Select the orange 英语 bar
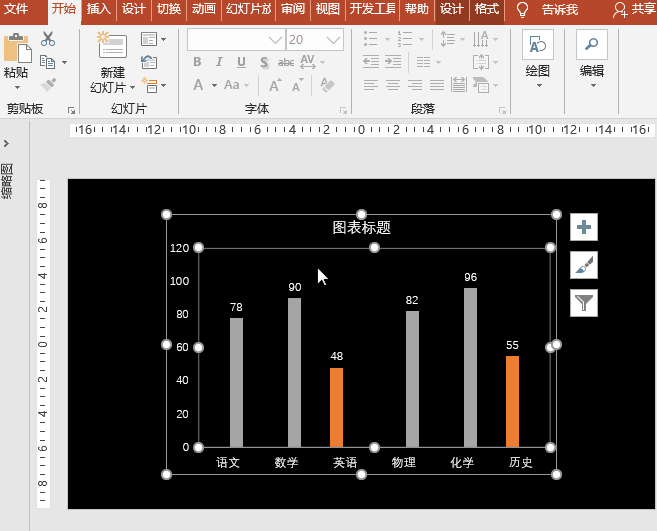 tap(336, 407)
